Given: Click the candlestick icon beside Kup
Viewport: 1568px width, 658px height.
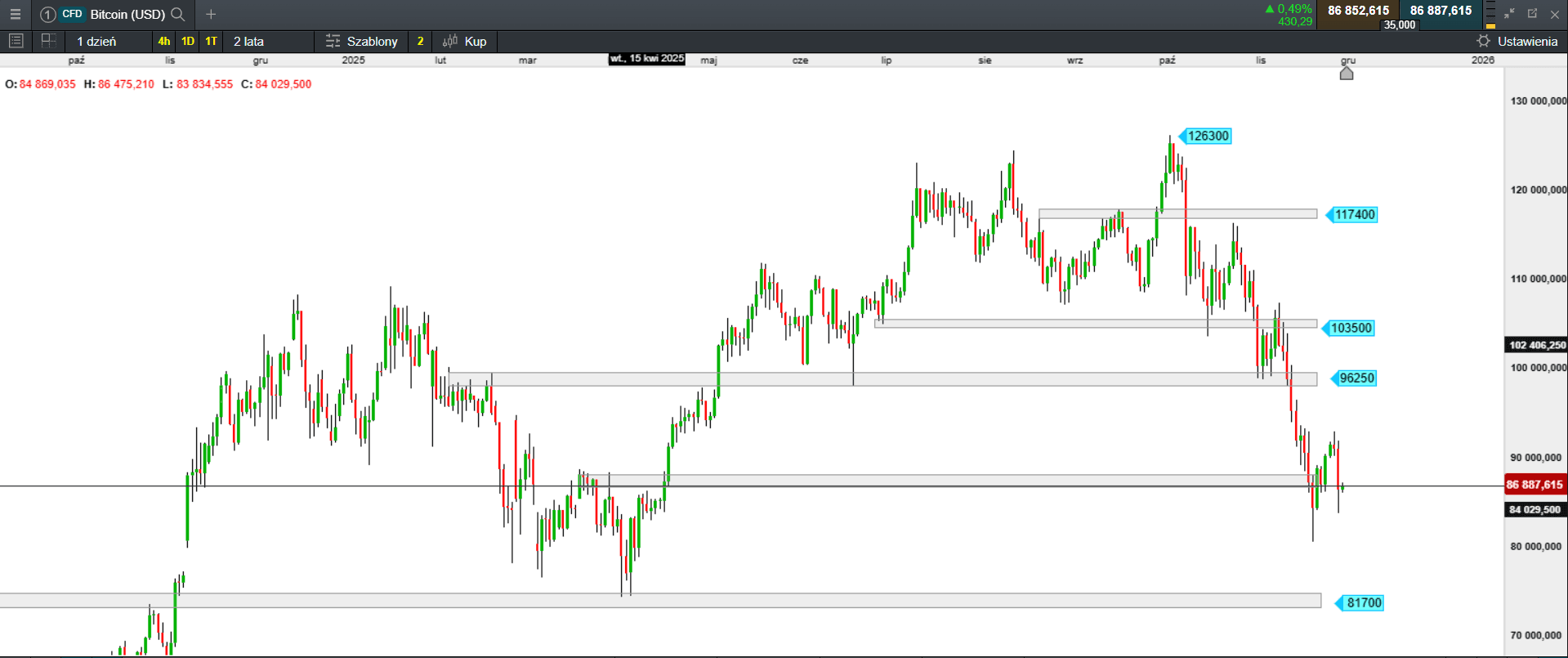Looking at the screenshot, I should pos(449,41).
